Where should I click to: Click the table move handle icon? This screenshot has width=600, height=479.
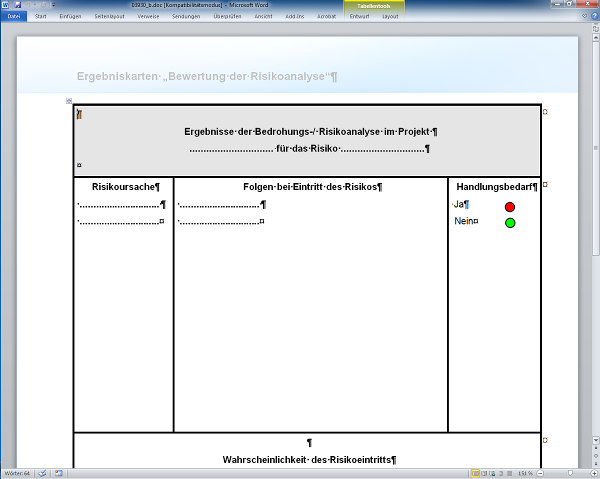click(x=69, y=101)
